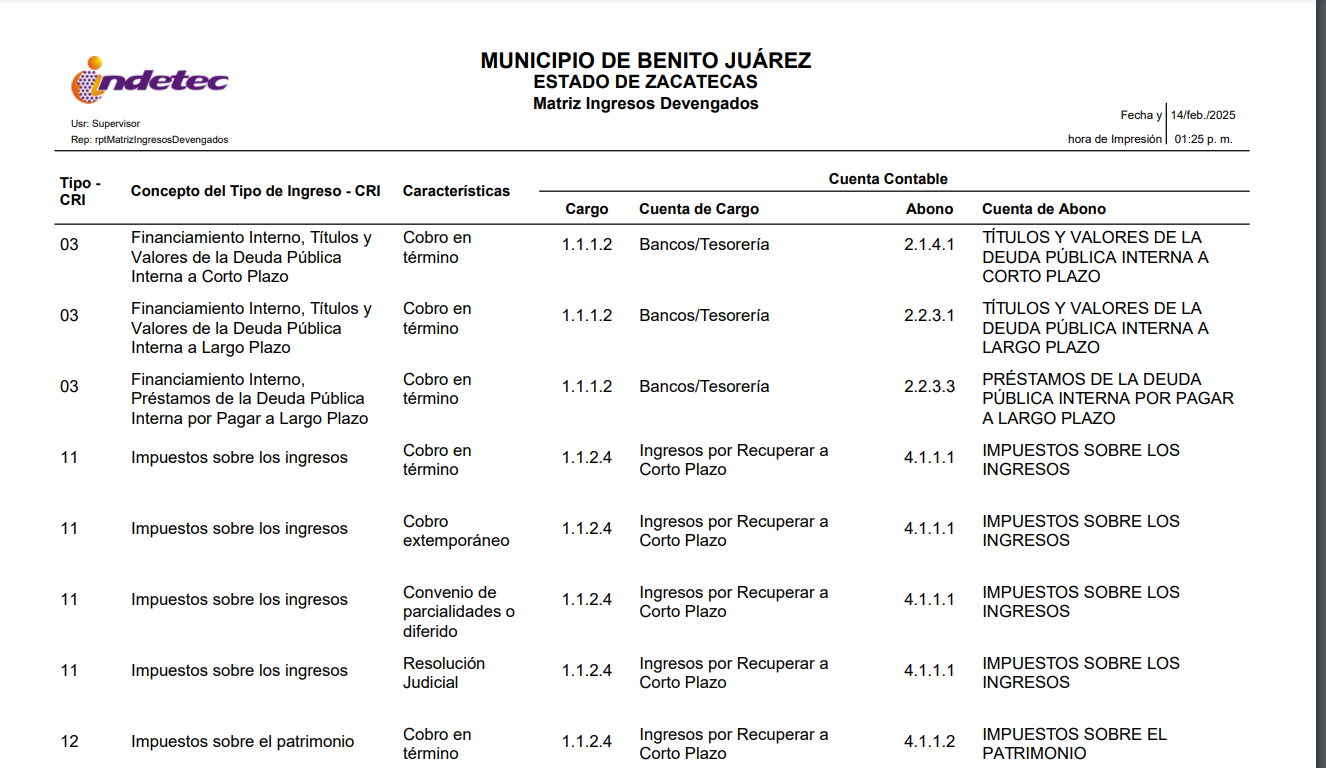Click the print date 14/feb./2025
The width and height of the screenshot is (1326, 768).
coord(1201,114)
